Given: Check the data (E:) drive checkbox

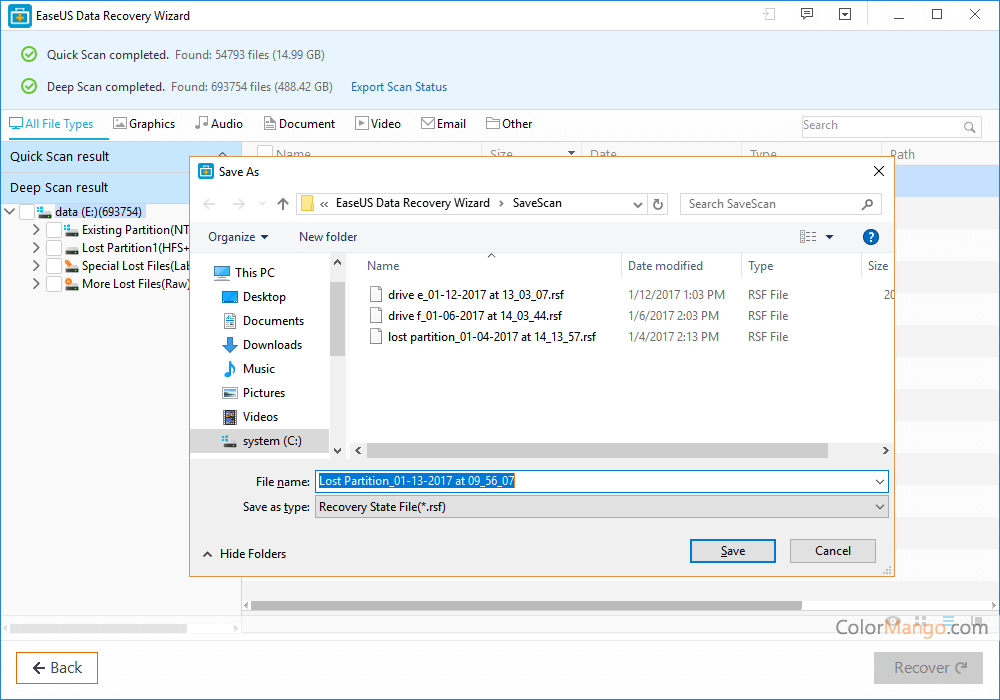Looking at the screenshot, I should tap(27, 212).
